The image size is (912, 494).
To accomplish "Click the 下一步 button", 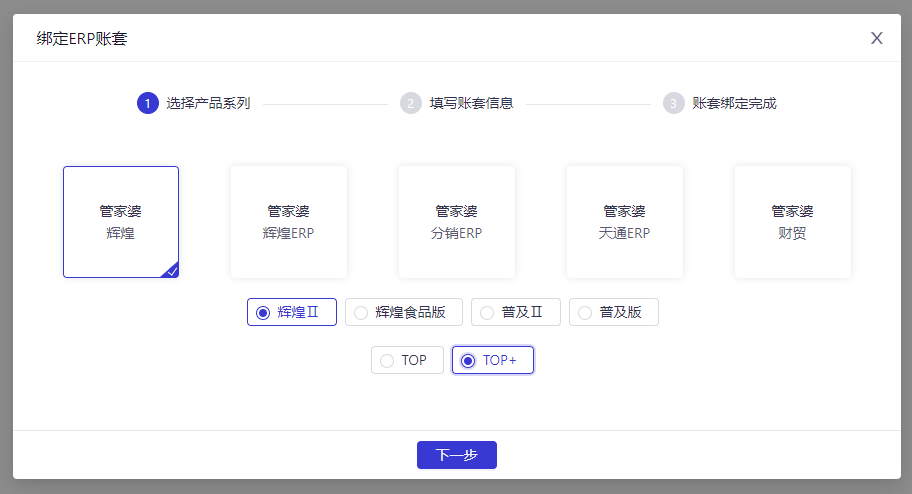I will click(x=457, y=454).
